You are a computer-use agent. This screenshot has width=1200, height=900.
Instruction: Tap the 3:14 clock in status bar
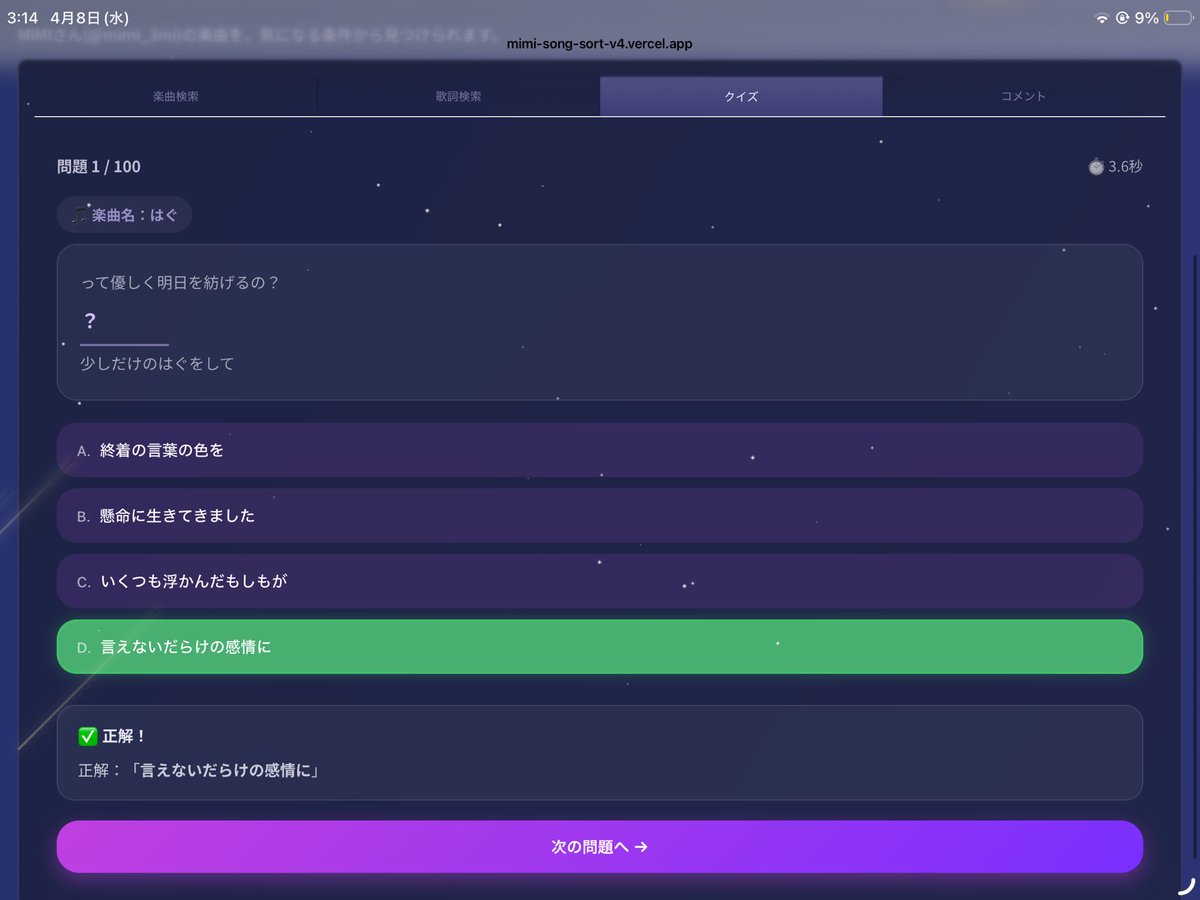click(22, 18)
